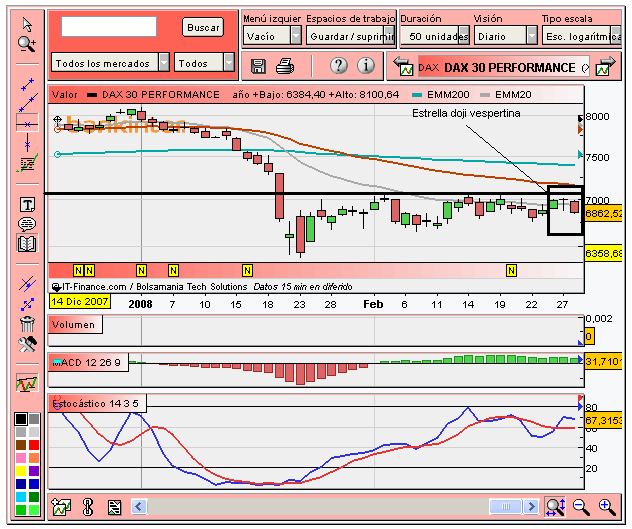
Task: Click the horizontal zoom fit magnifier
Action: pyautogui.click(x=555, y=507)
